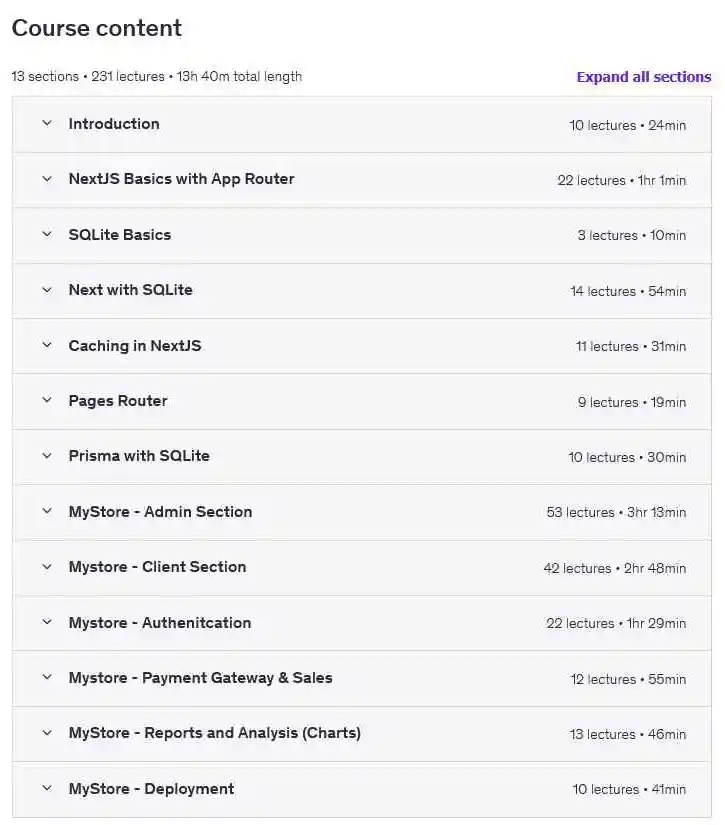The width and height of the screenshot is (725, 825).
Task: Select the Mystore - Authenitcation section title
Action: pyautogui.click(x=159, y=623)
